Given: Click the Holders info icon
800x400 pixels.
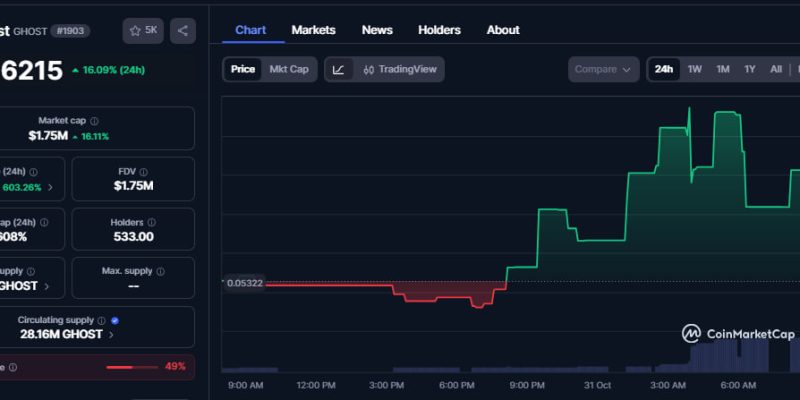Looking at the screenshot, I should [x=152, y=221].
